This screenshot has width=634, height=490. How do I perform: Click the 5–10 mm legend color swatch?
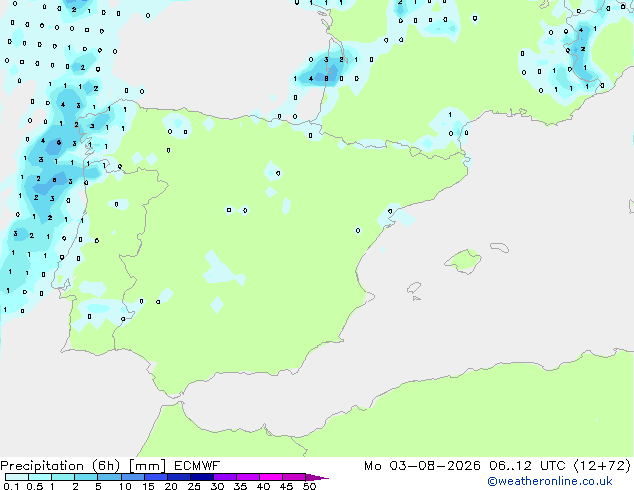click(x=109, y=477)
